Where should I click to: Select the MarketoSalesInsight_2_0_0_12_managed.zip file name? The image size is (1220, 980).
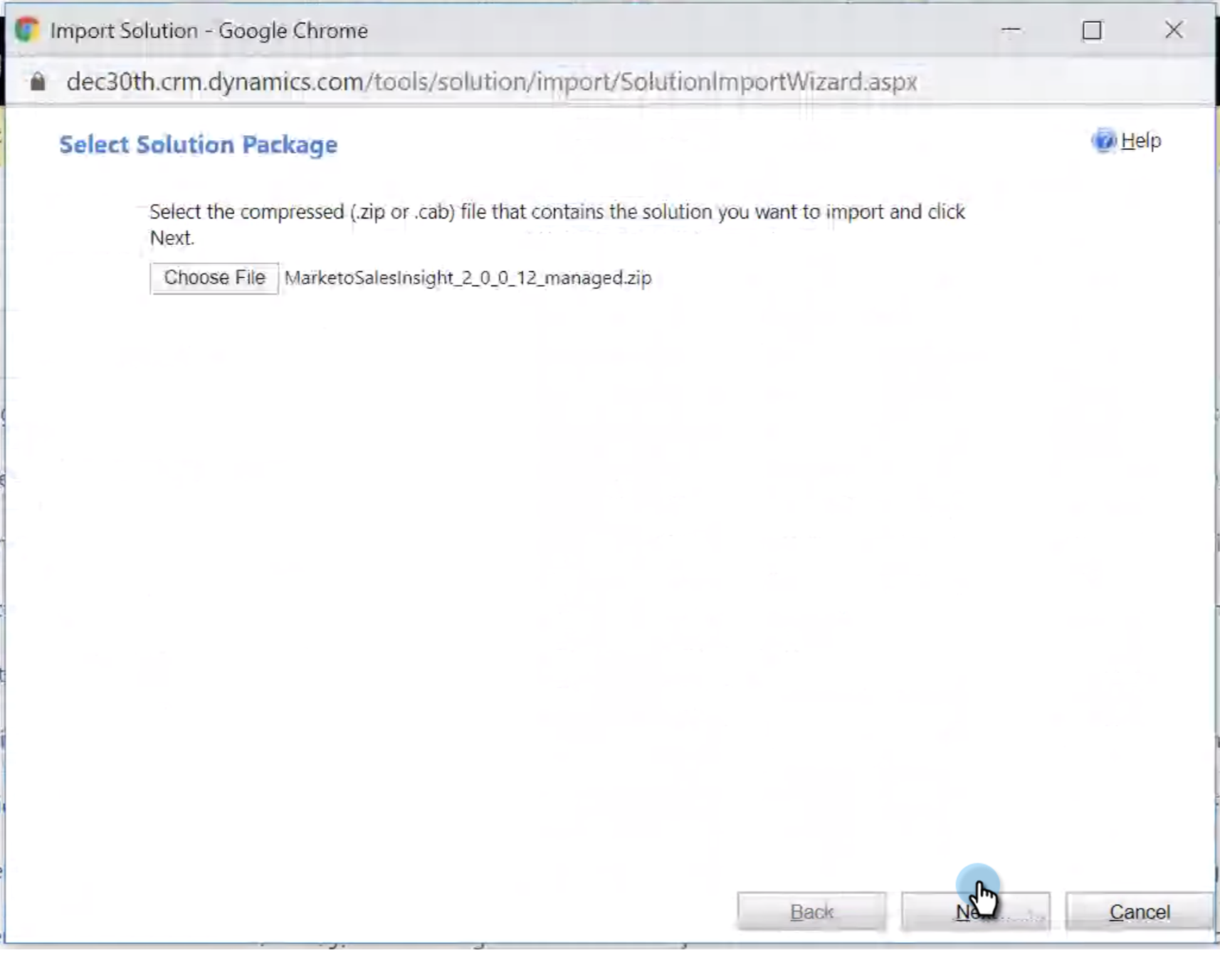point(468,278)
